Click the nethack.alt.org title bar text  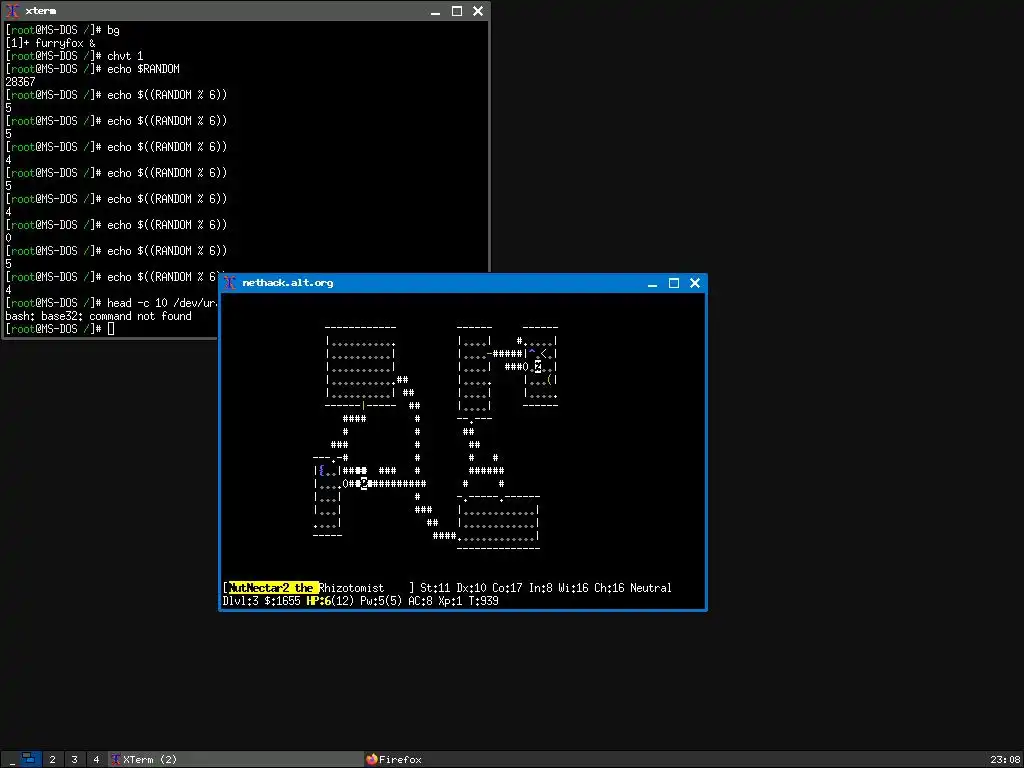click(288, 283)
